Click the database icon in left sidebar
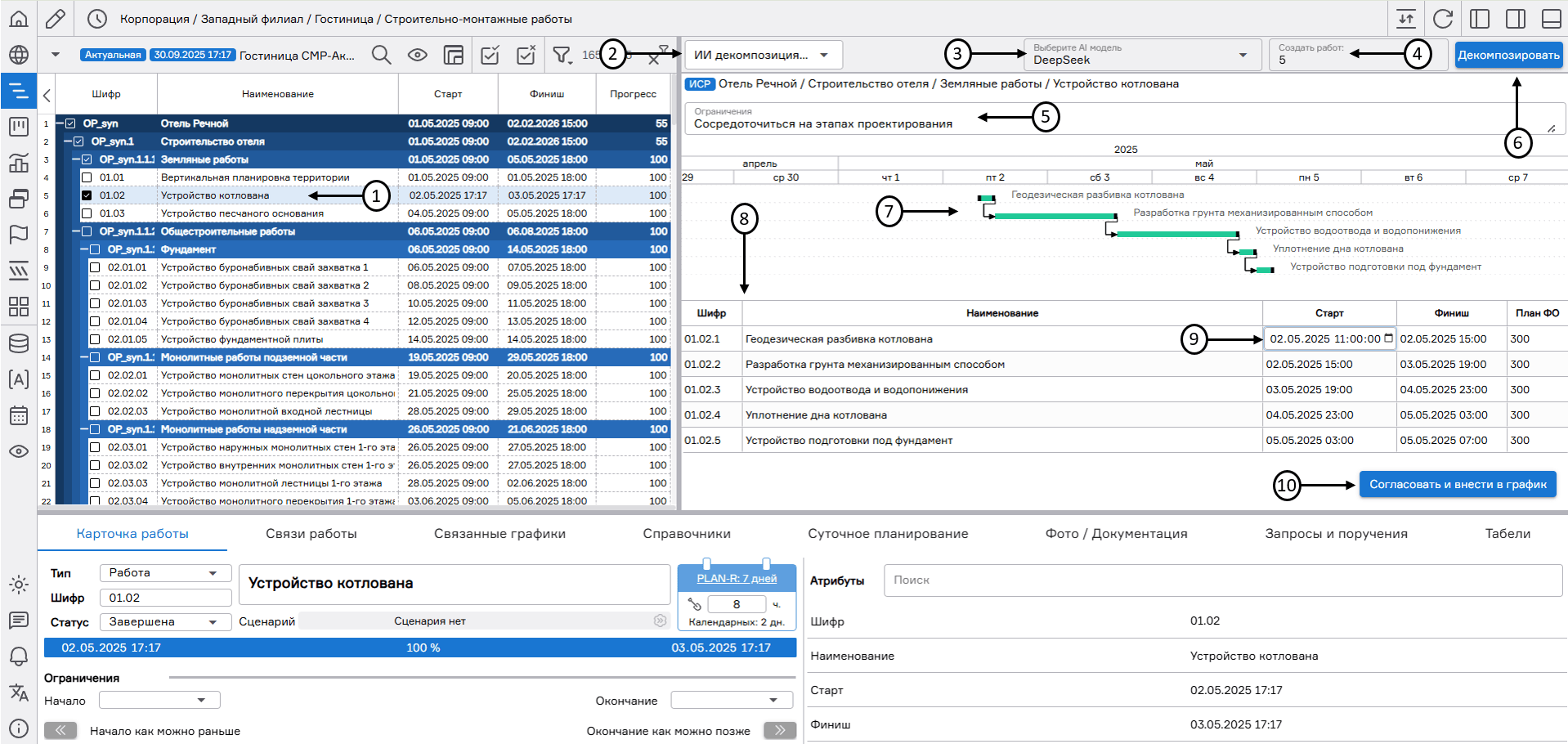Viewport: 1568px width, 744px height. pos(18,343)
